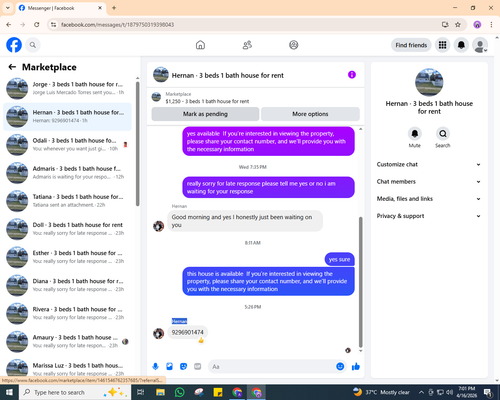
Task: Click More options button
Action: pyautogui.click(x=310, y=114)
